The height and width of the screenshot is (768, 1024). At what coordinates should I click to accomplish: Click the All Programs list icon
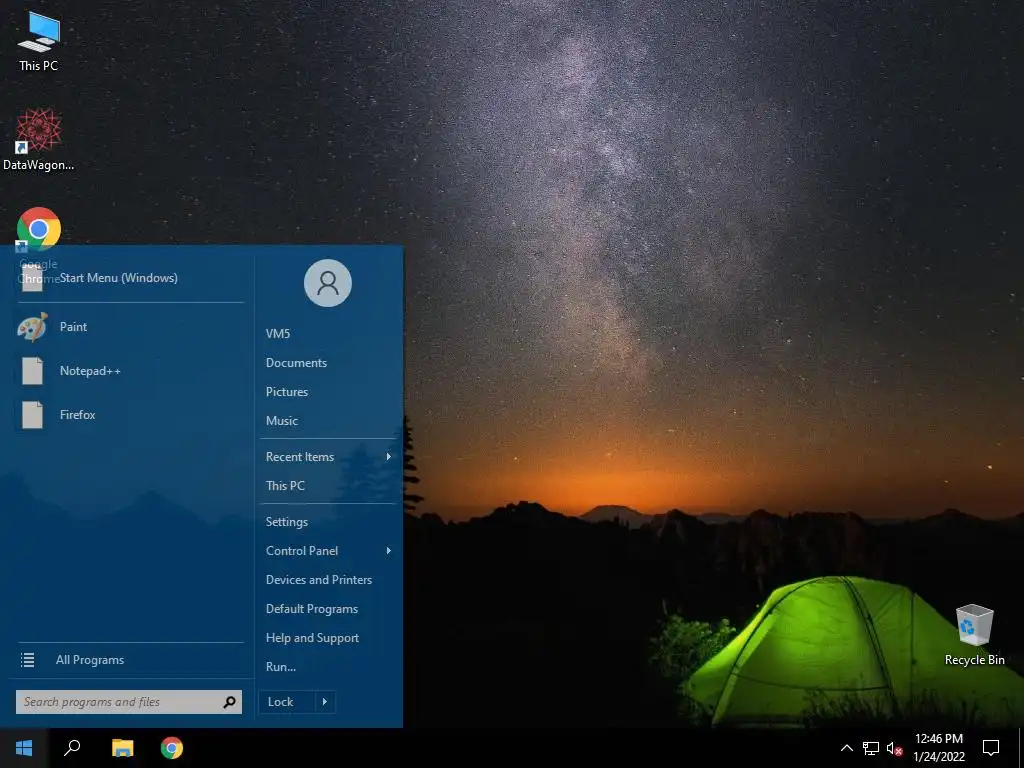(x=27, y=660)
